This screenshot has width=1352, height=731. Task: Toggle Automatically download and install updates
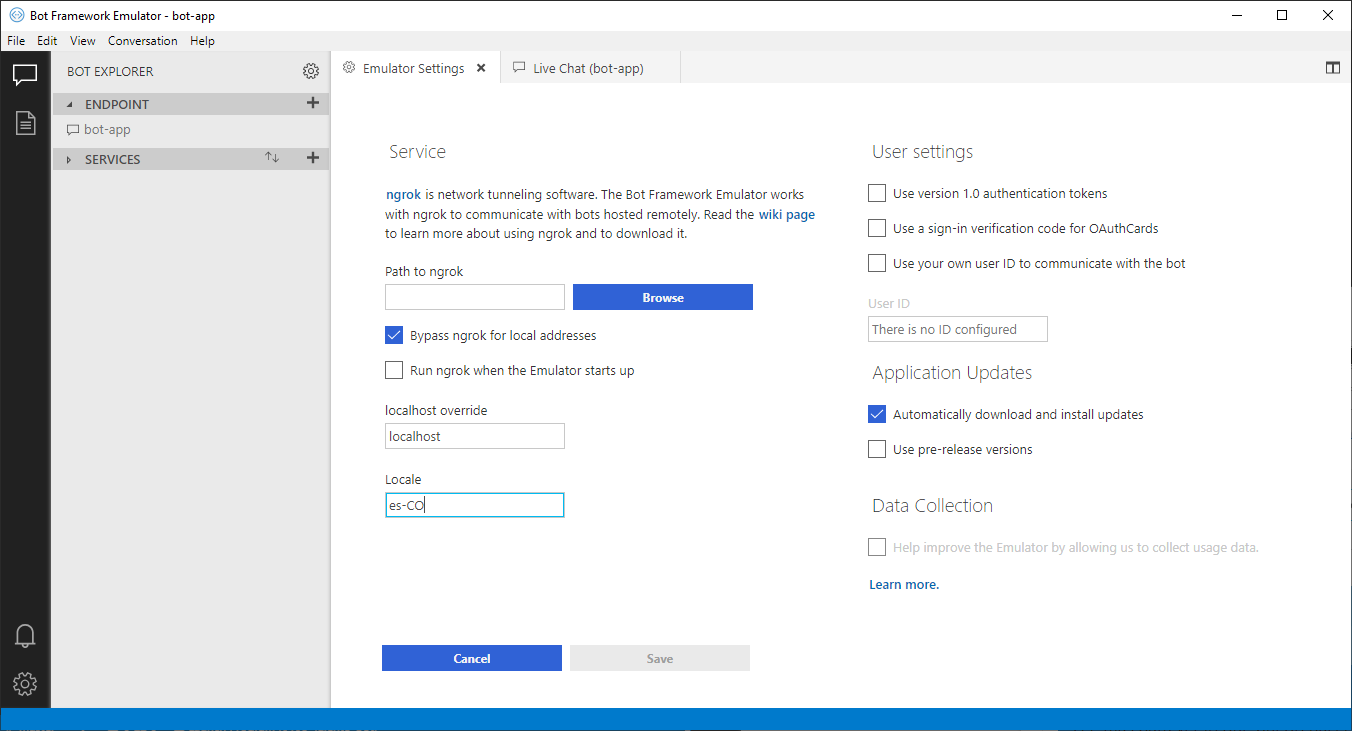[x=877, y=414]
